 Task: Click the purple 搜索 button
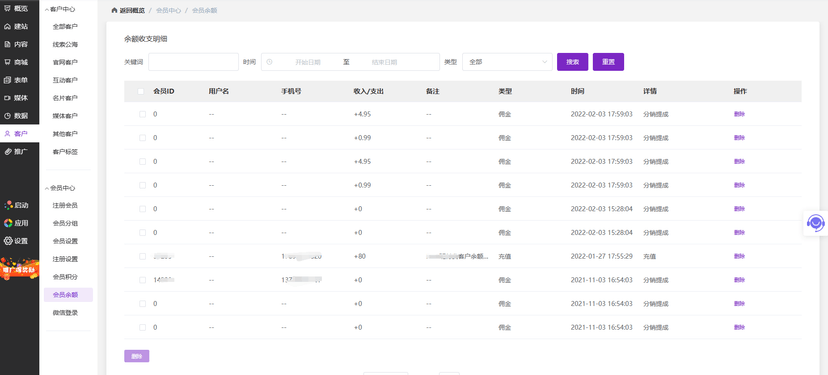coord(572,62)
